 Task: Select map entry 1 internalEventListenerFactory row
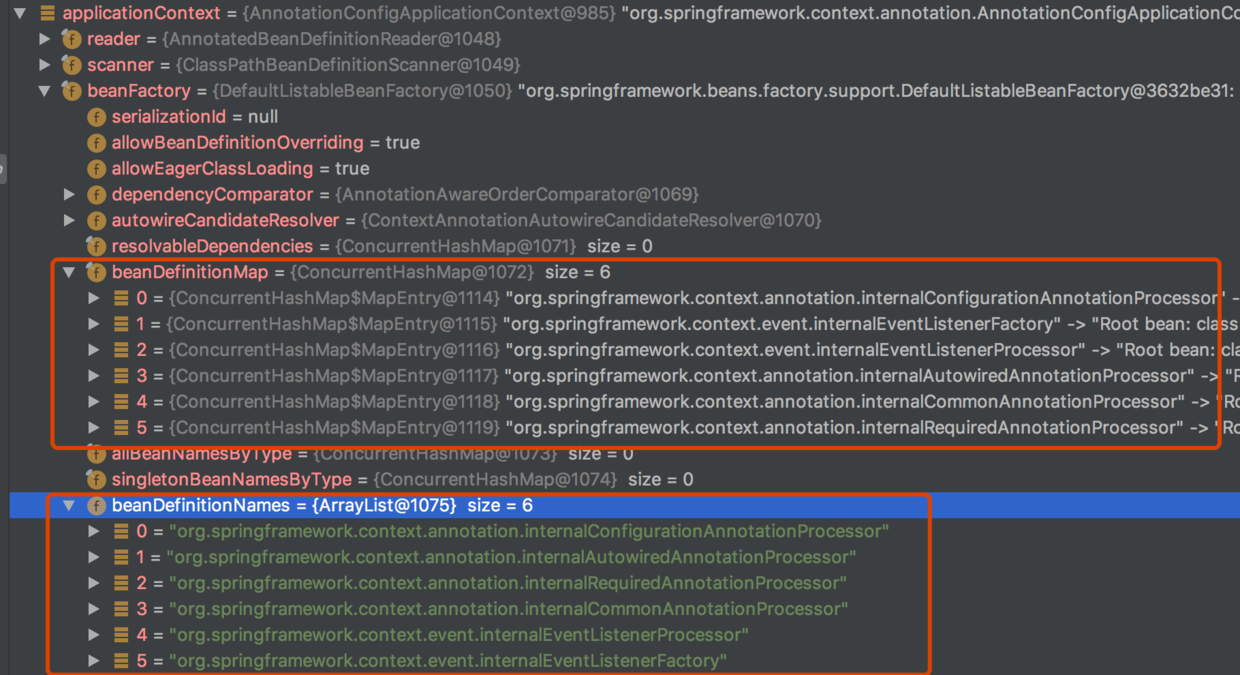(600, 324)
